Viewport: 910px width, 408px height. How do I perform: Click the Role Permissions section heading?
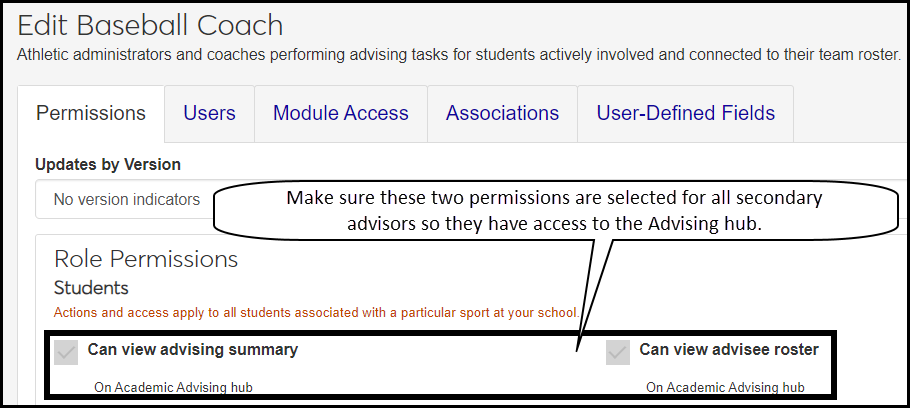click(146, 260)
